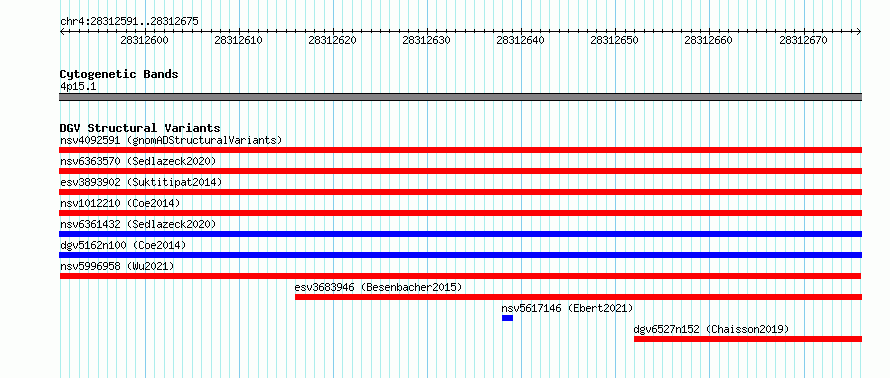Image resolution: width=890 pixels, height=378 pixels.
Task: Click the red nsv1012210 variant bar
Action: tap(460, 213)
